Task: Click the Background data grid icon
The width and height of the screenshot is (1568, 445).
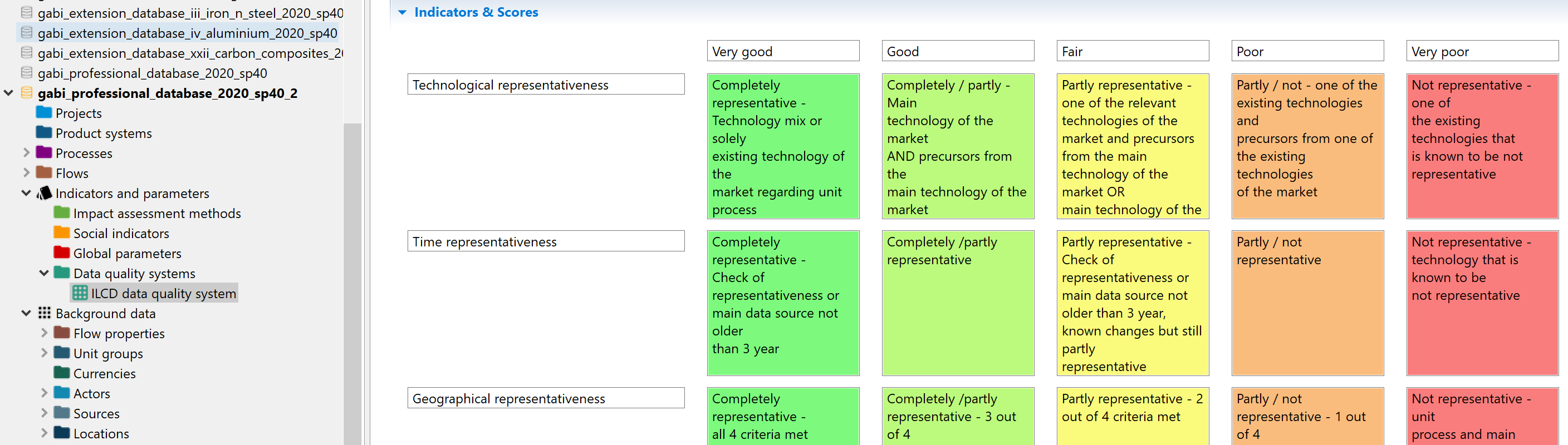Action: 45,313
